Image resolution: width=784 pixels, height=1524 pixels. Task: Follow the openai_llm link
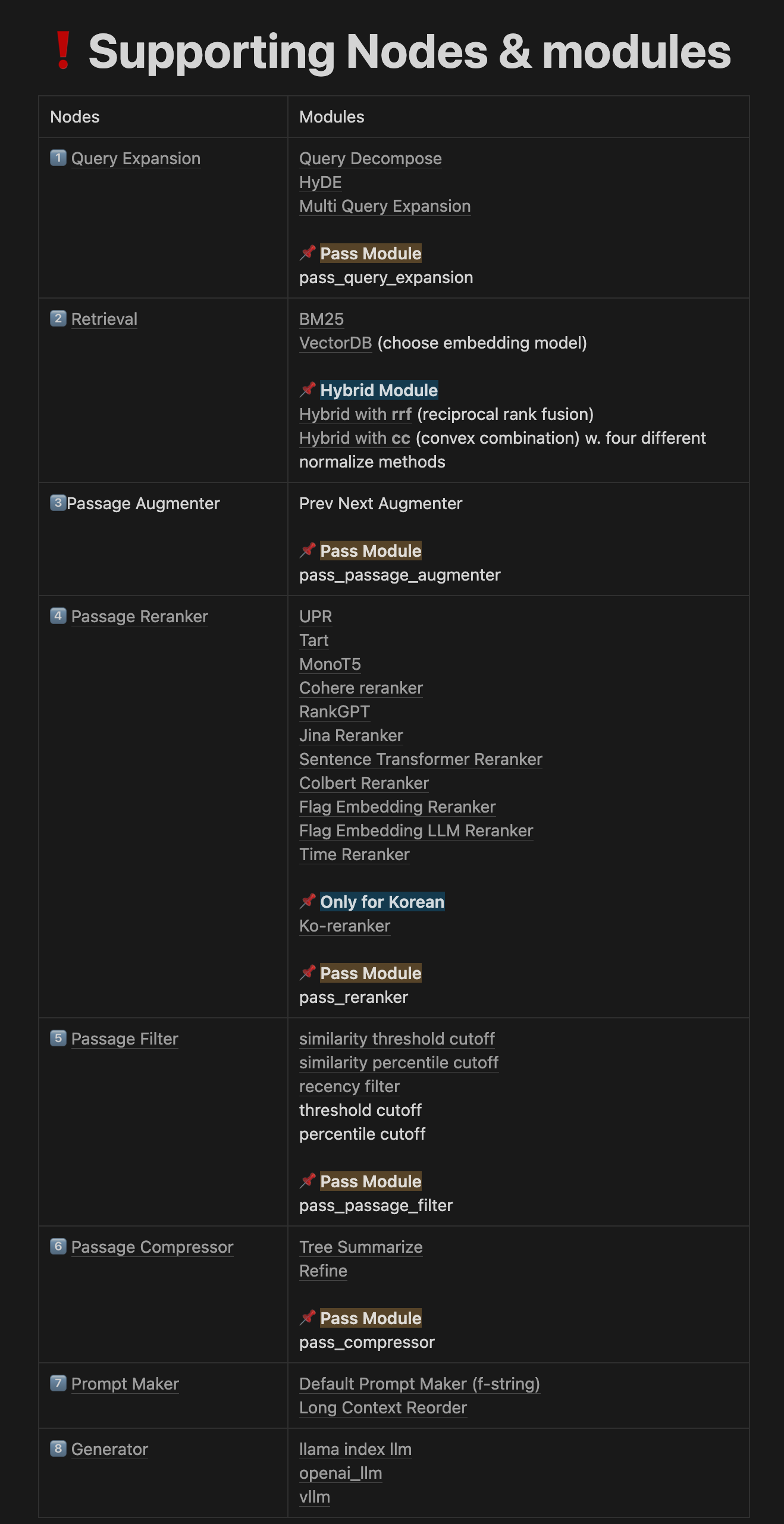click(x=341, y=1473)
